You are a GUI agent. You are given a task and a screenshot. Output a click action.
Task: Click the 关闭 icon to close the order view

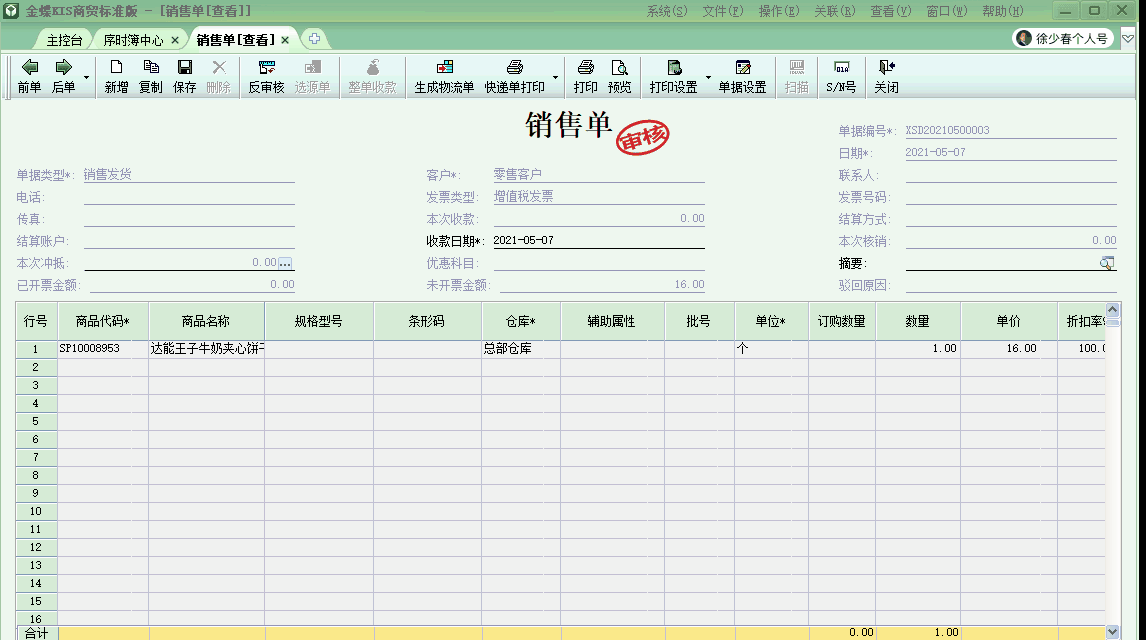tap(885, 77)
